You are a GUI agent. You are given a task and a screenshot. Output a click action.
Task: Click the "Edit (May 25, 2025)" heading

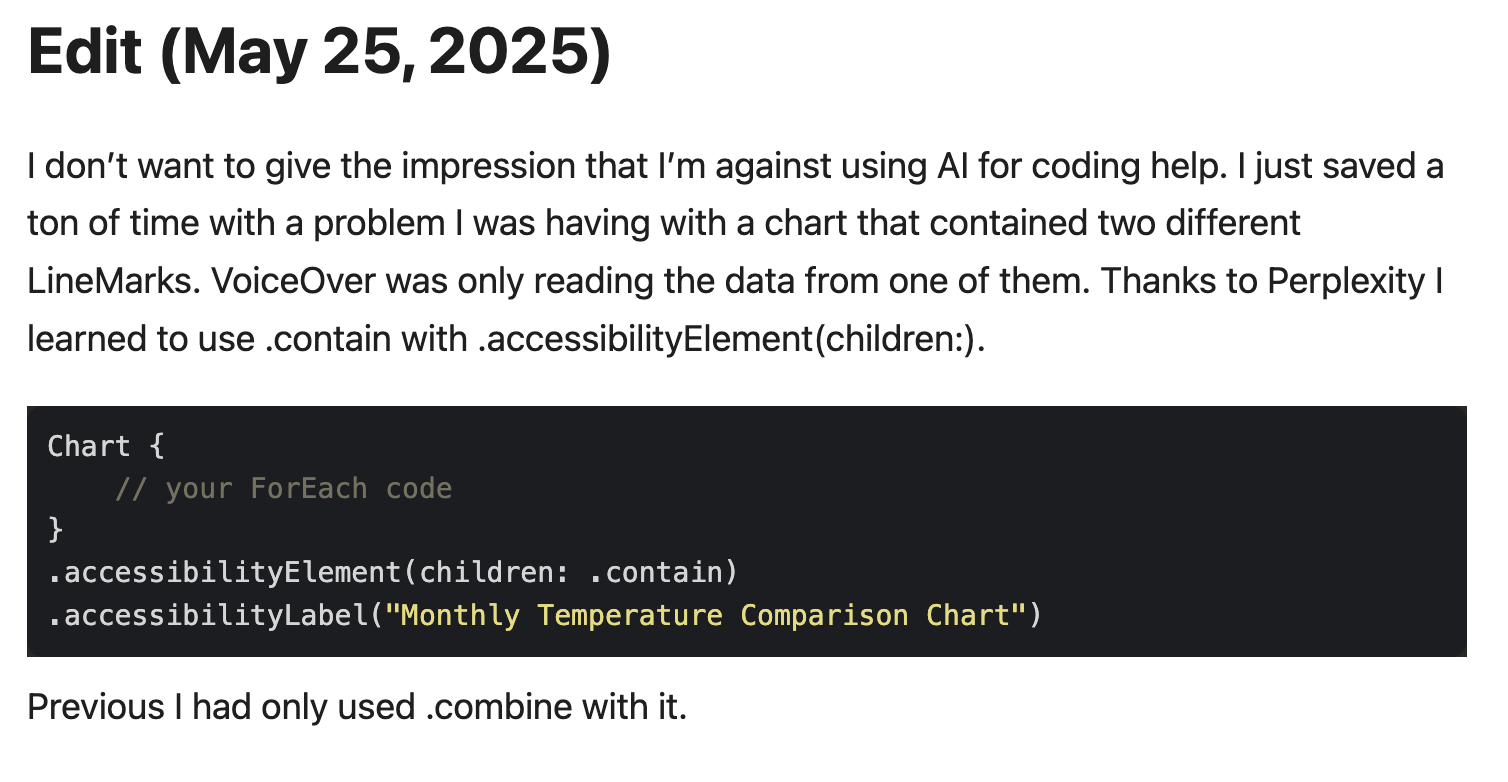point(319,52)
